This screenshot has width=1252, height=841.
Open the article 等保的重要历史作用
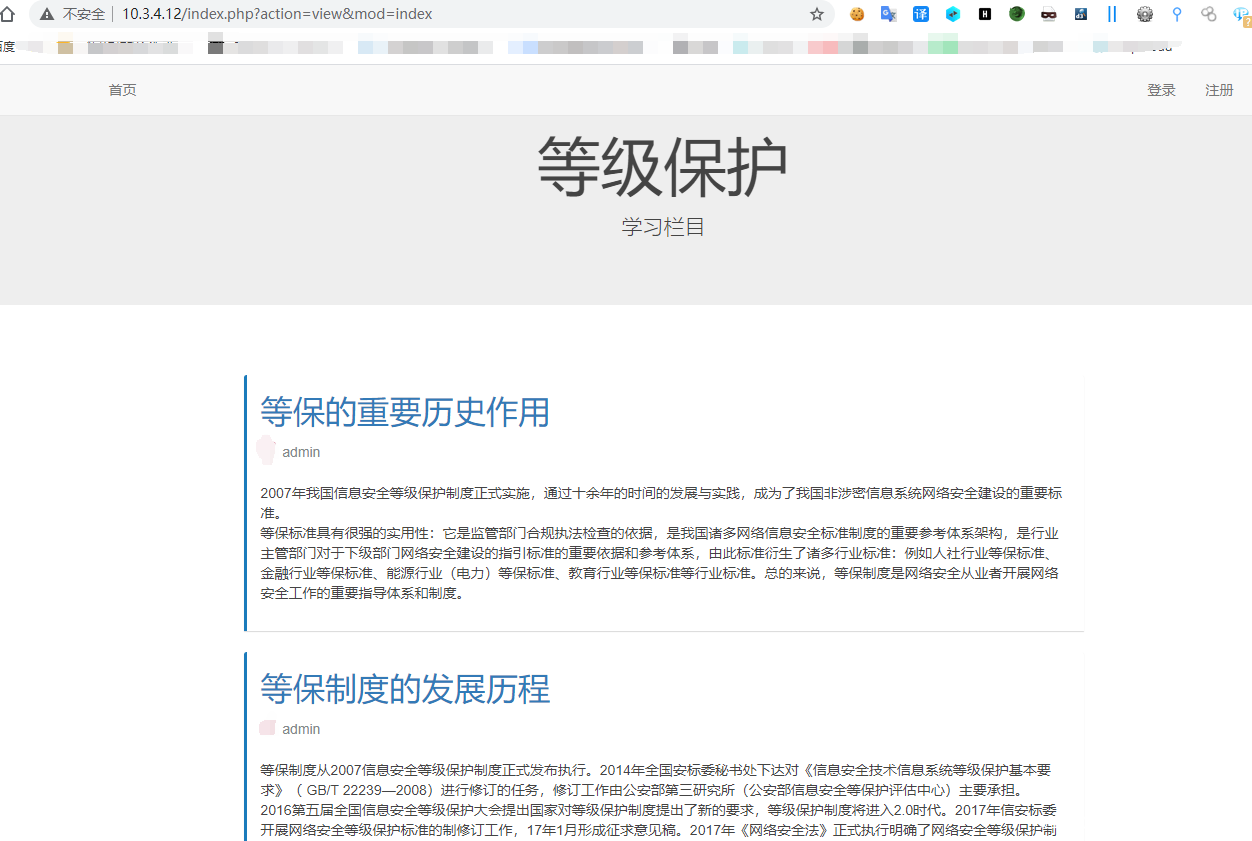(405, 412)
